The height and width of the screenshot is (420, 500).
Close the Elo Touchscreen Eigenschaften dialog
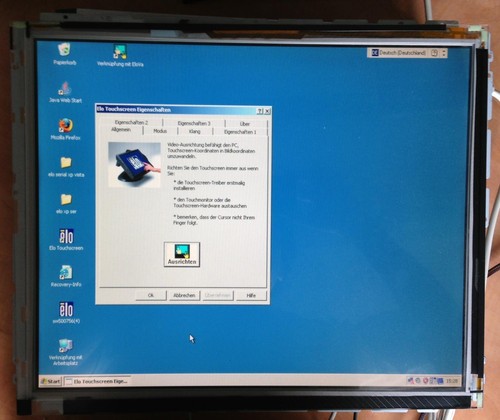click(x=267, y=111)
